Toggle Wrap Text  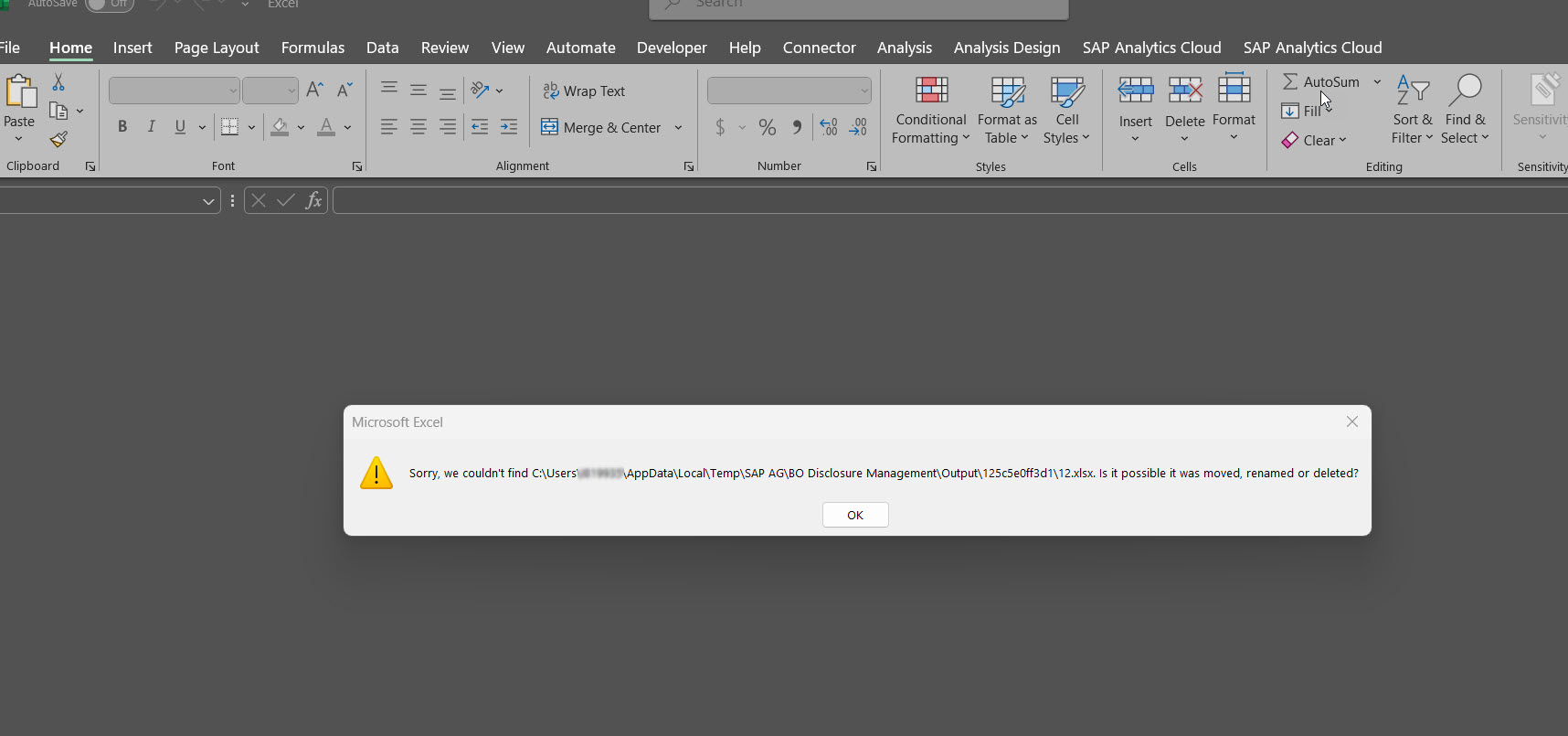click(584, 91)
